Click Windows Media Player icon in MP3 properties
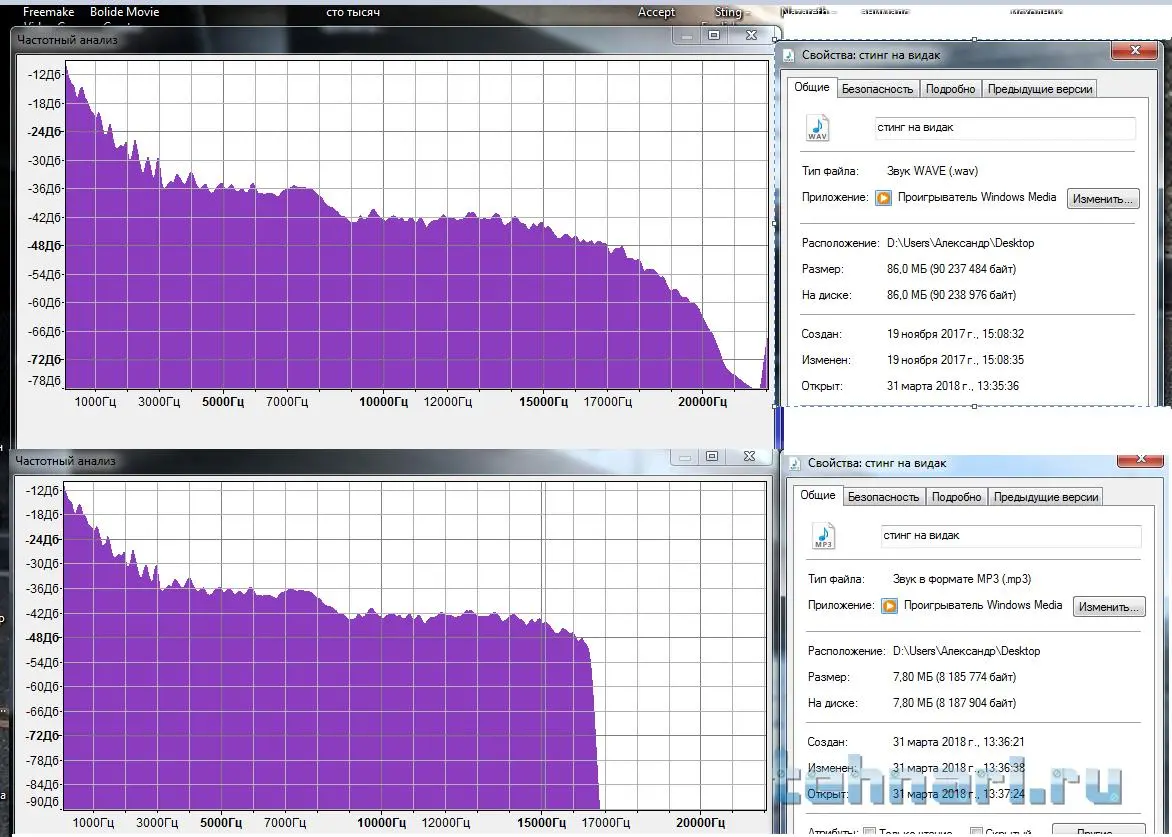 tap(889, 606)
